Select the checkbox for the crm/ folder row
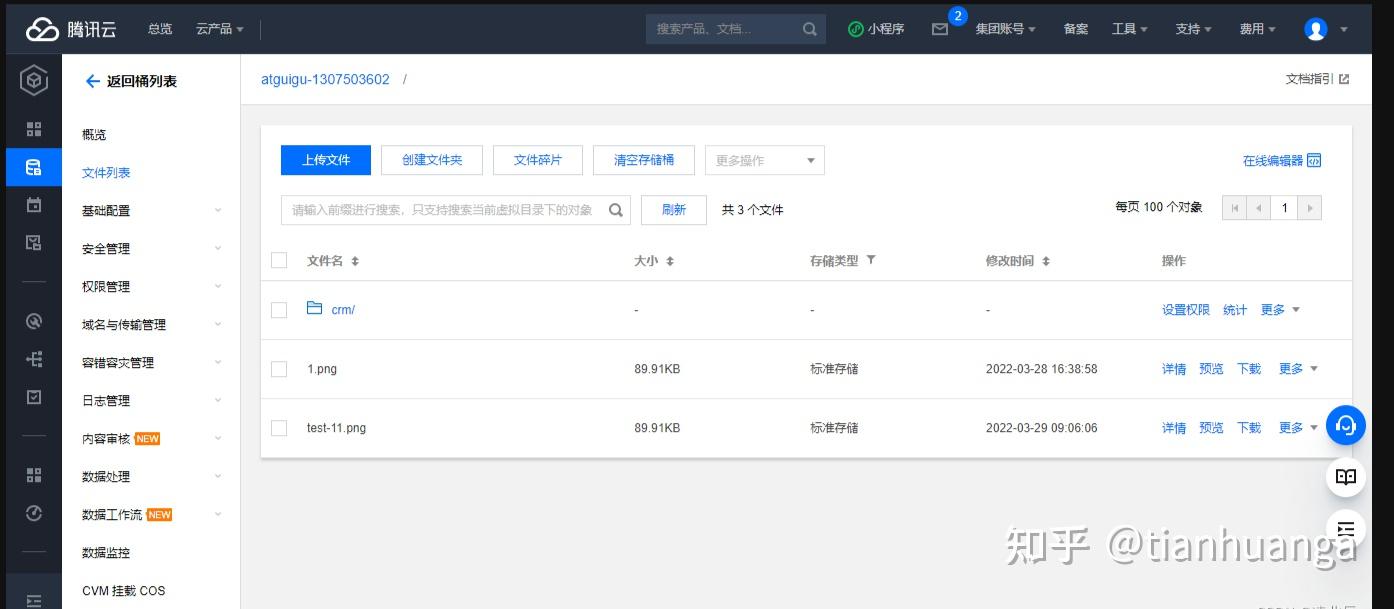Screen dimensions: 1394x609 [x=279, y=309]
